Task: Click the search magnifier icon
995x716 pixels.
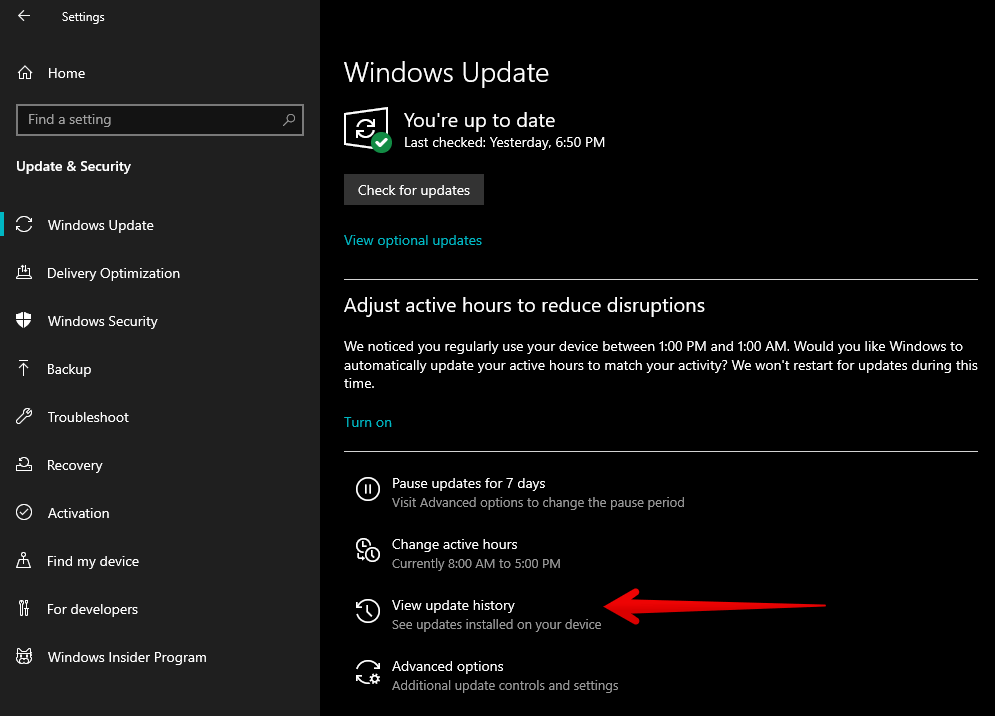Action: pos(289,119)
